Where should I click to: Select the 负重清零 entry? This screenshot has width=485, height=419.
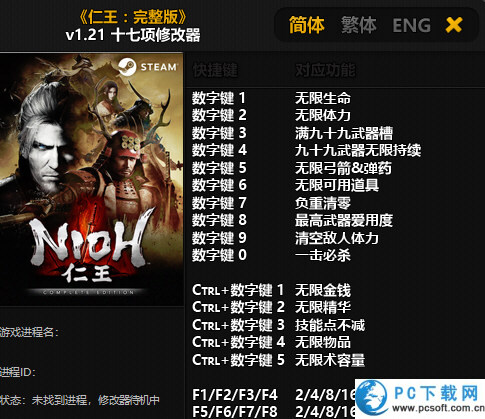(x=323, y=203)
